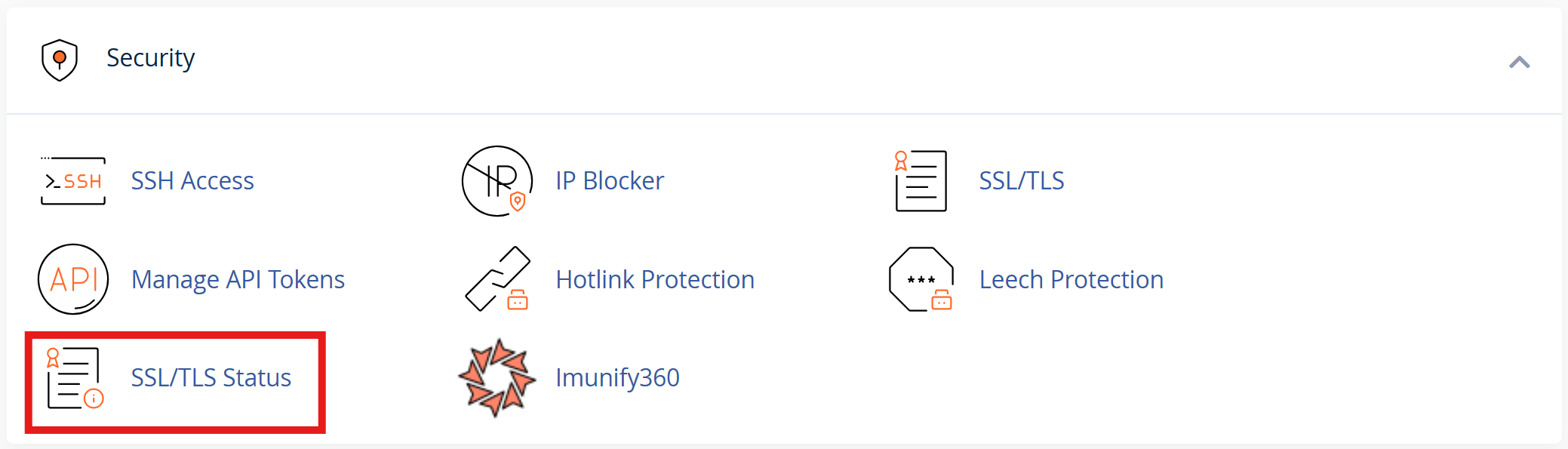Screen dimensions: 1568x449
Task: Open the Leech Protection link
Action: pyautogui.click(x=1071, y=280)
